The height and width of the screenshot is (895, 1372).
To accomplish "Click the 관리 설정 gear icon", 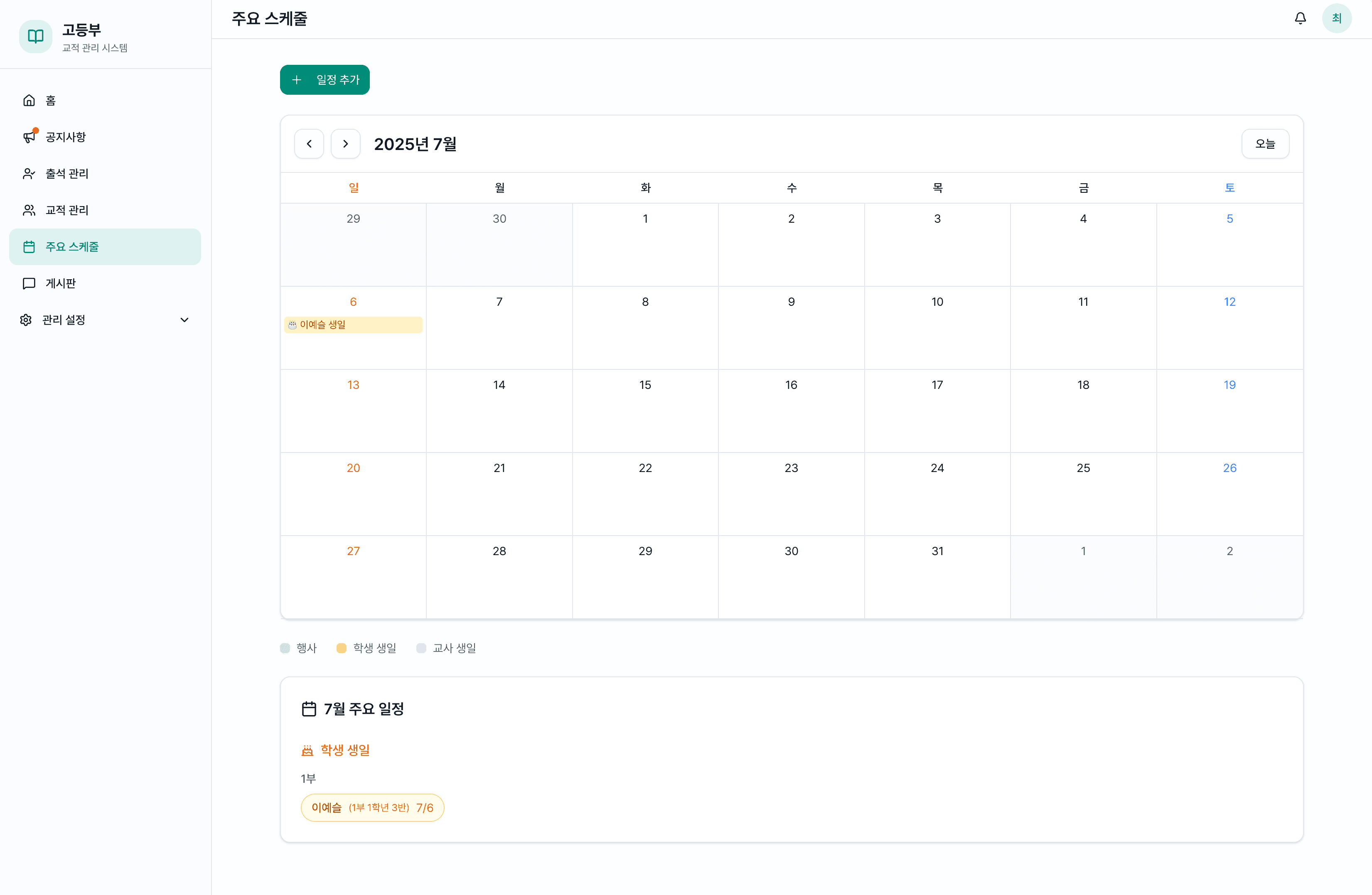I will point(25,320).
